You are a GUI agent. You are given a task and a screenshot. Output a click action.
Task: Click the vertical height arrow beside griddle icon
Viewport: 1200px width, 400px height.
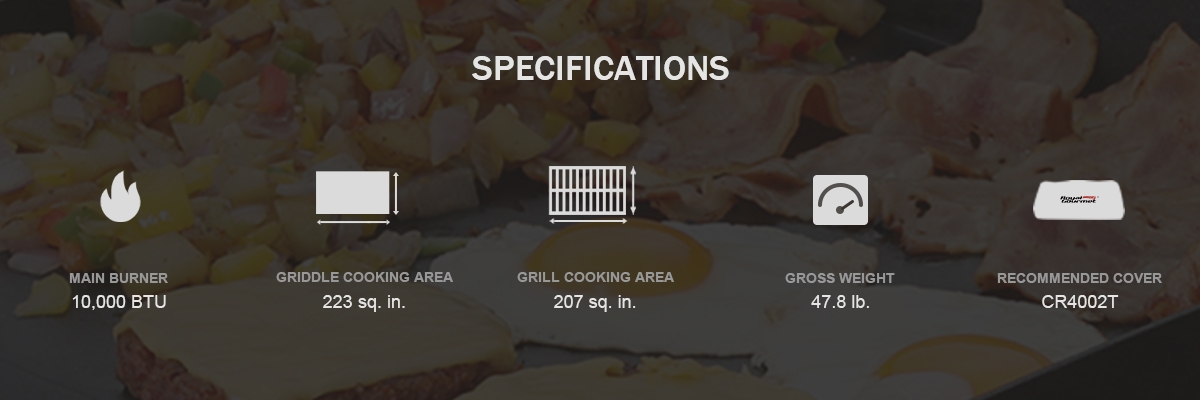397,192
